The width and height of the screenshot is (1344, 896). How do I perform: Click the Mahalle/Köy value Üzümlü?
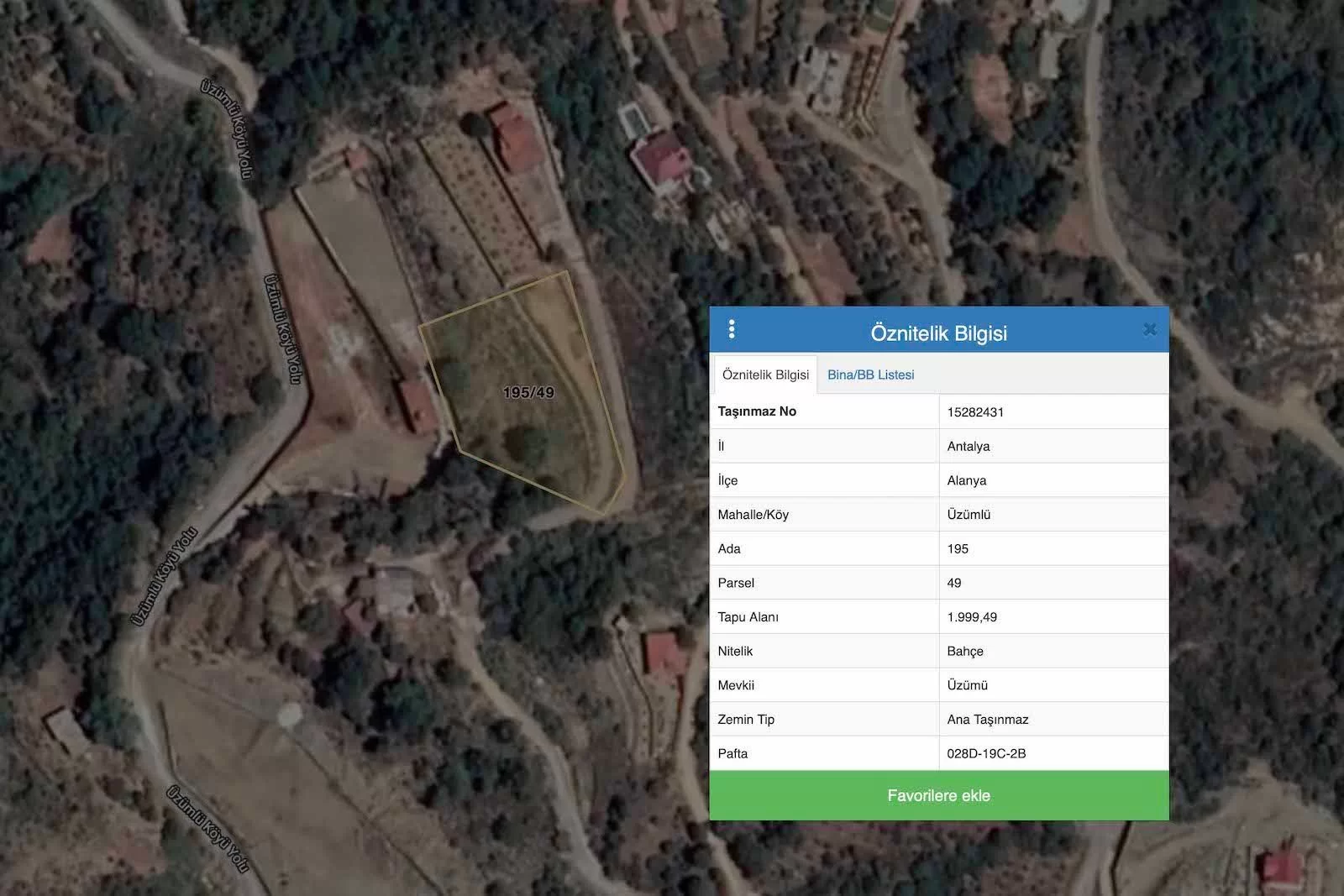pos(969,515)
